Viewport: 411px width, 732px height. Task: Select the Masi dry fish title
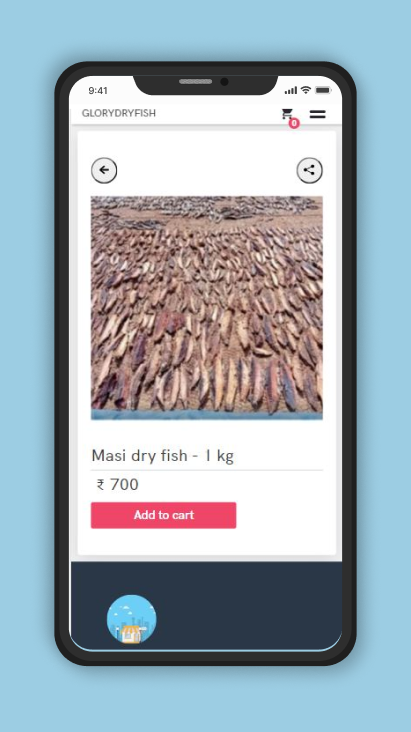tap(163, 456)
